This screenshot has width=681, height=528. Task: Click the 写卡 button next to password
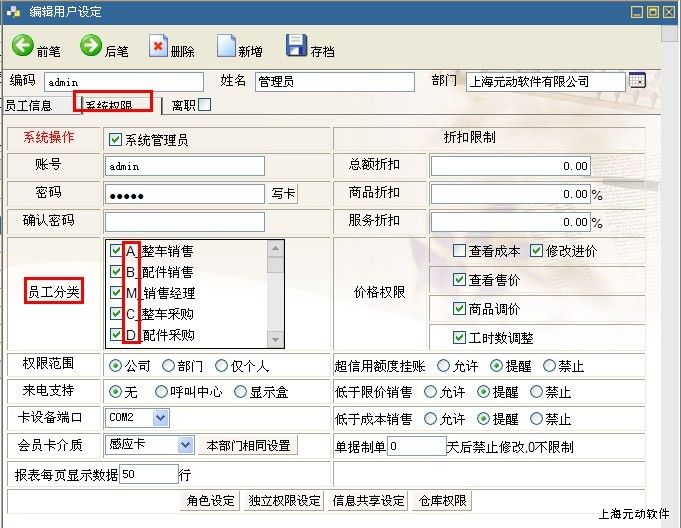tap(283, 194)
